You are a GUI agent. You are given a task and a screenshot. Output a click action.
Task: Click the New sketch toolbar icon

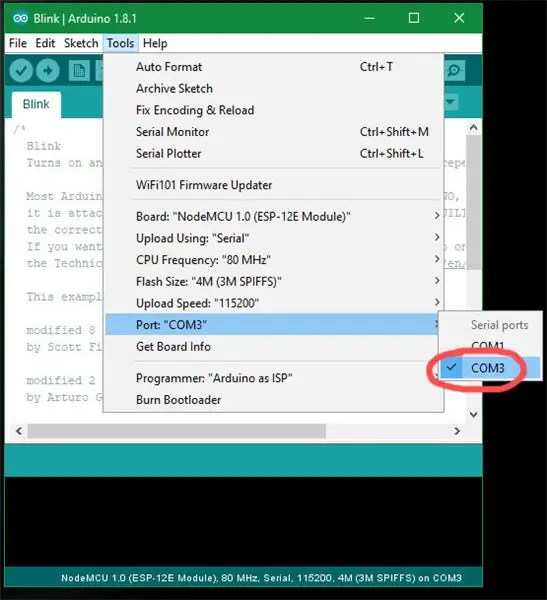pos(79,71)
